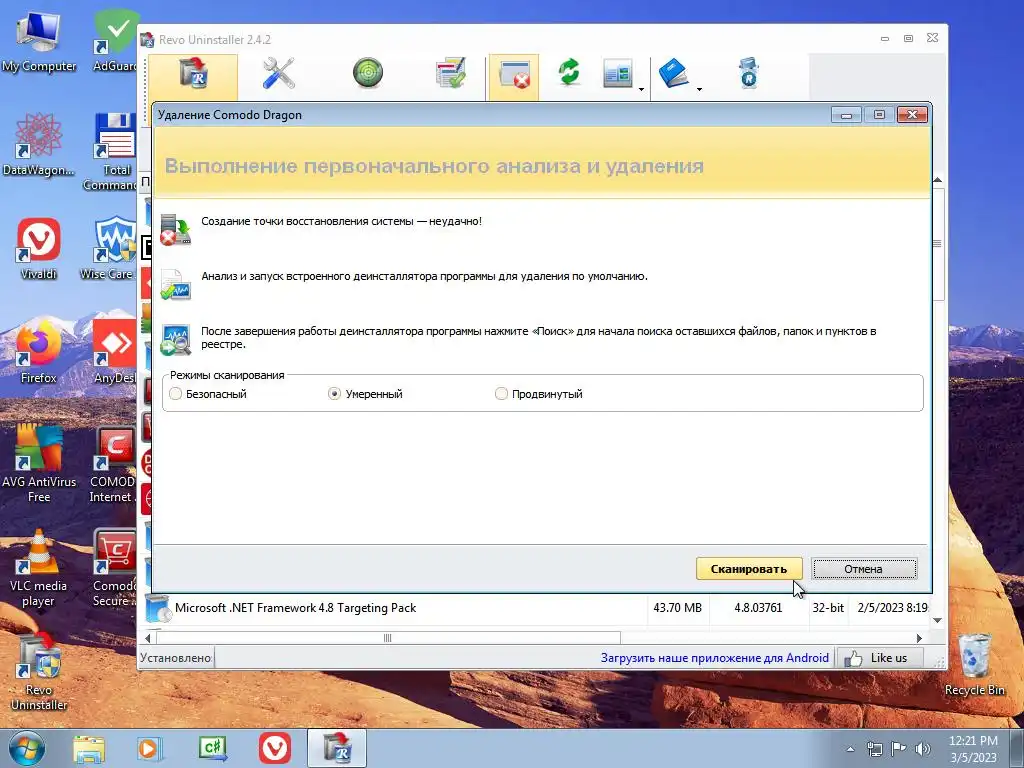Open AdGuard desktop shortcut

click(115, 40)
